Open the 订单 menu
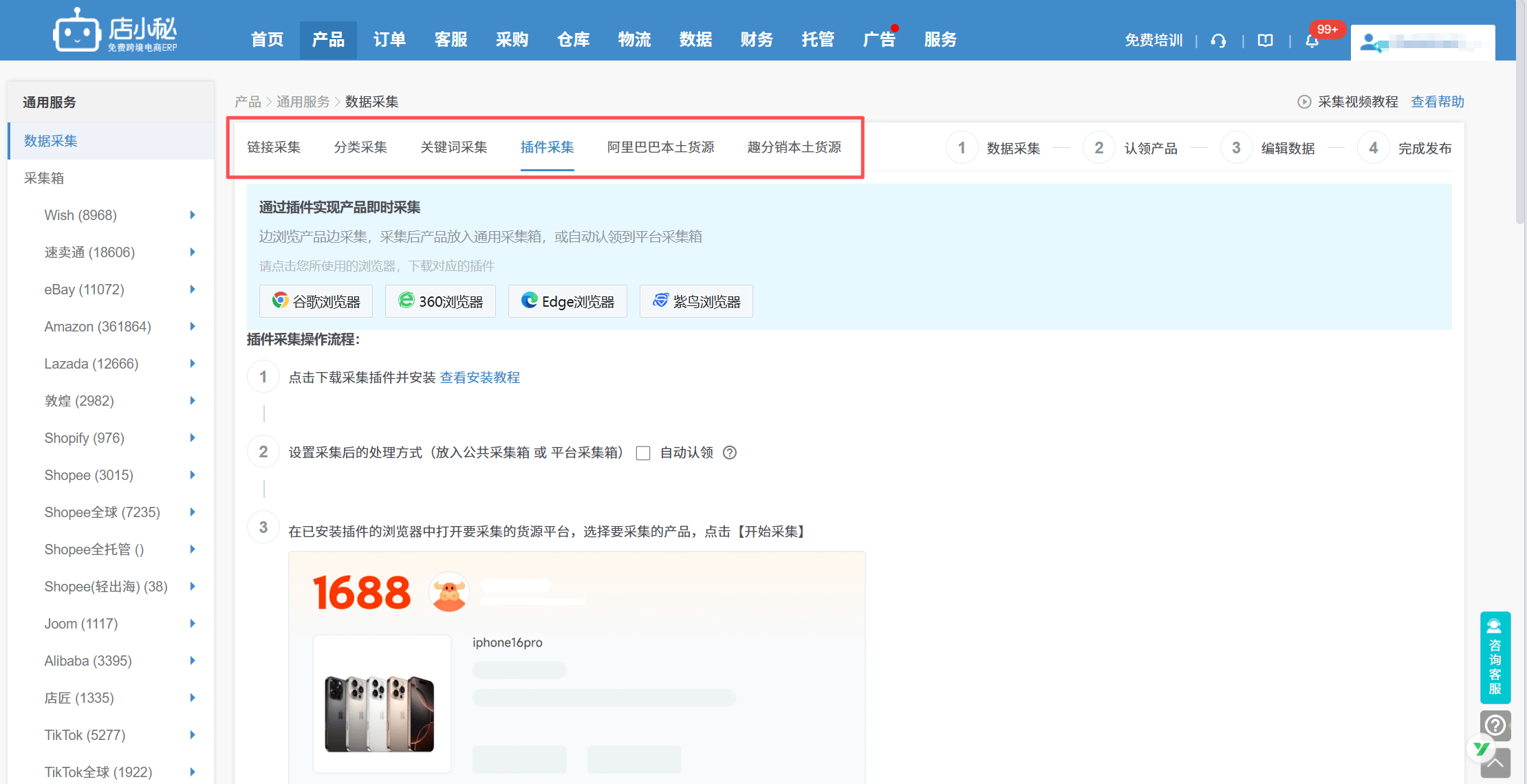Image resolution: width=1527 pixels, height=784 pixels. point(389,40)
